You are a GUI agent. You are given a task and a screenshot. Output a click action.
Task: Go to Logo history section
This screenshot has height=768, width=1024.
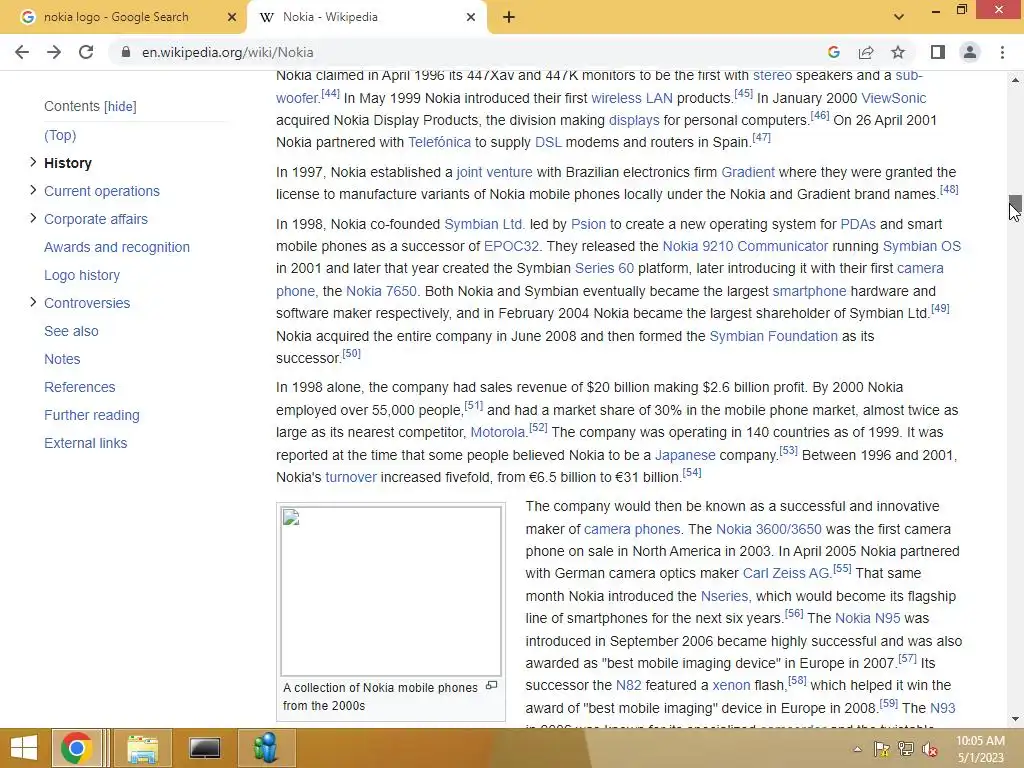point(82,276)
